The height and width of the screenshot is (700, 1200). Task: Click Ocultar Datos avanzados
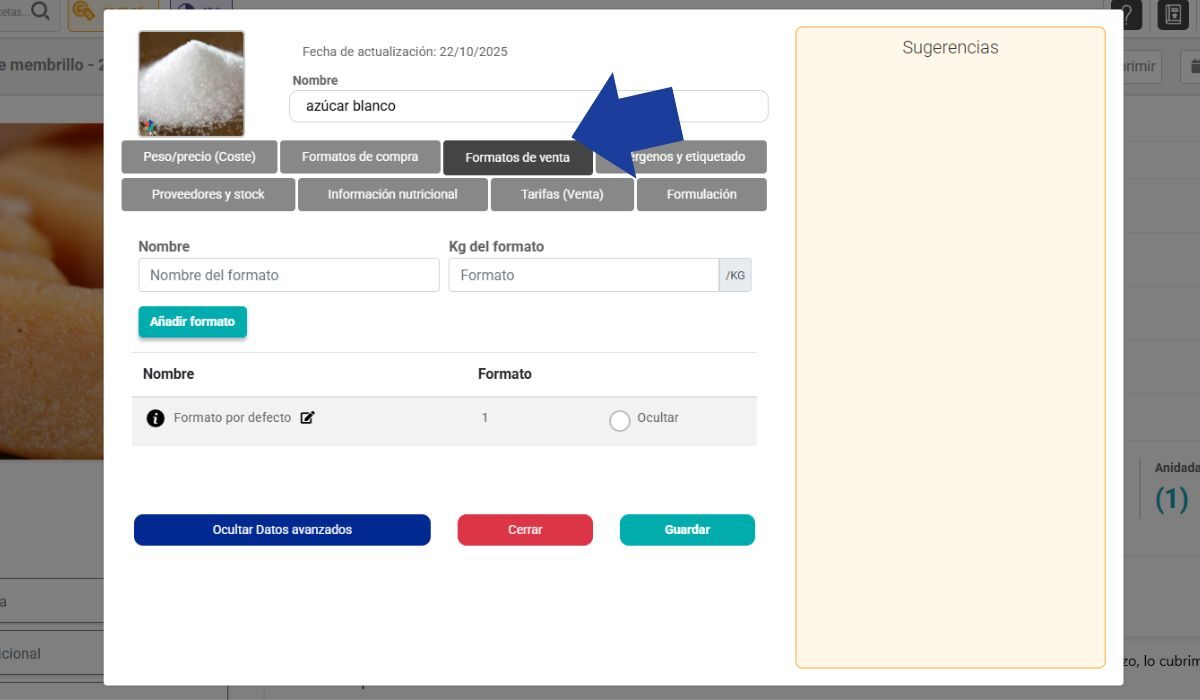pyautogui.click(x=282, y=529)
